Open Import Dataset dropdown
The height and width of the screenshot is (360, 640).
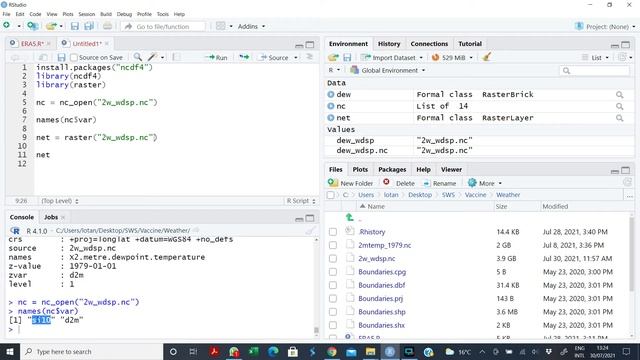point(392,58)
